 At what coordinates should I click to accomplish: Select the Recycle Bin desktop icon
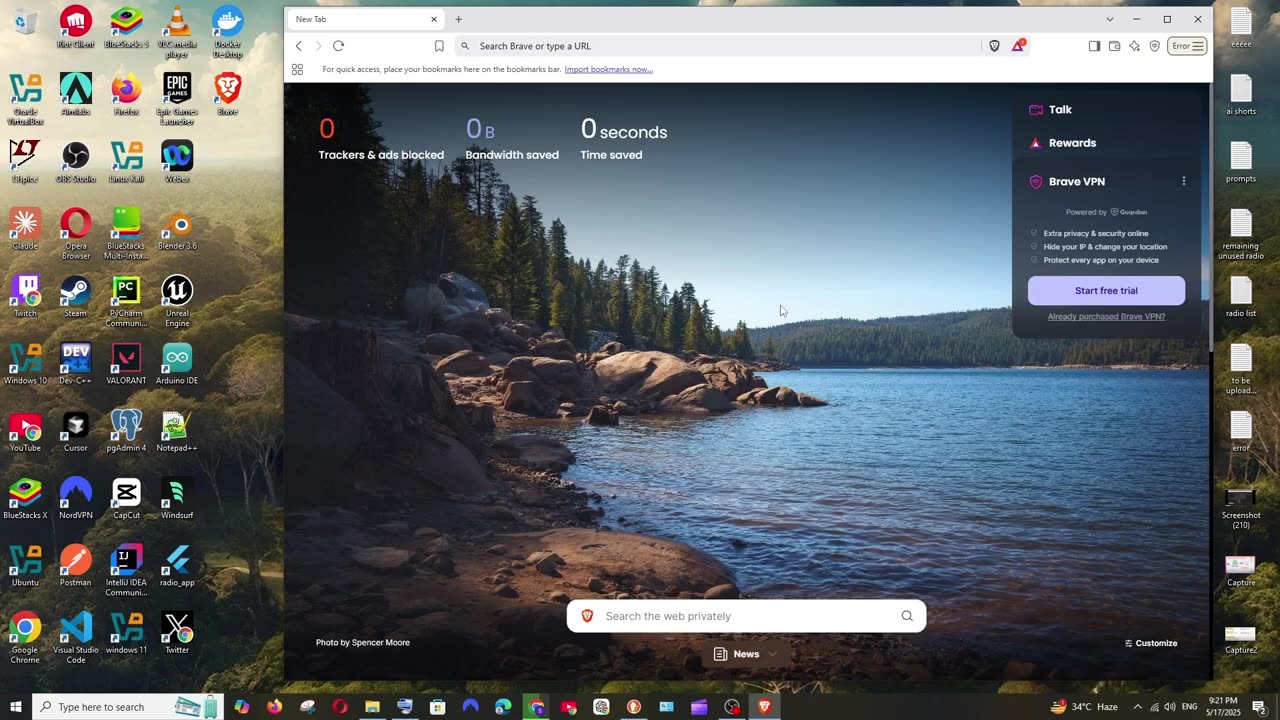pos(25,21)
